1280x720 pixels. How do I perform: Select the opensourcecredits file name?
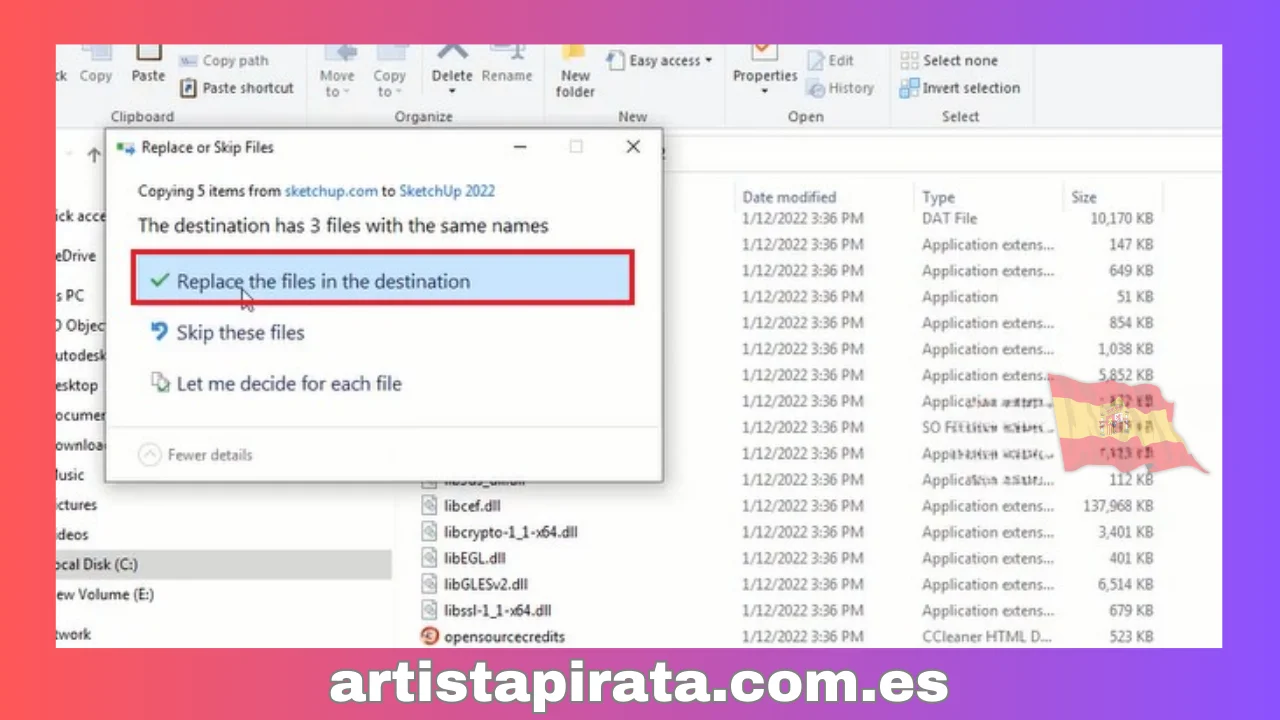point(505,636)
